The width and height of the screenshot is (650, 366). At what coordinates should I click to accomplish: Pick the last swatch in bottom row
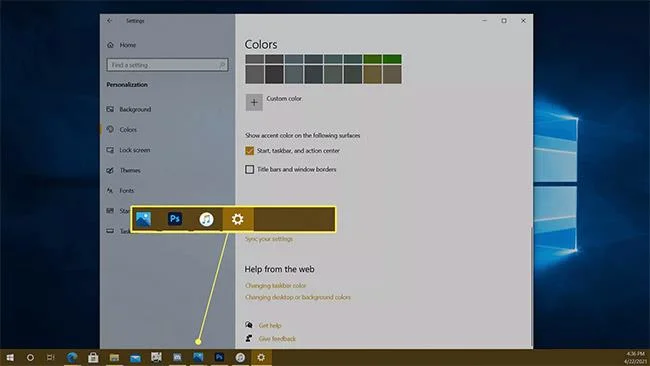pyautogui.click(x=392, y=75)
